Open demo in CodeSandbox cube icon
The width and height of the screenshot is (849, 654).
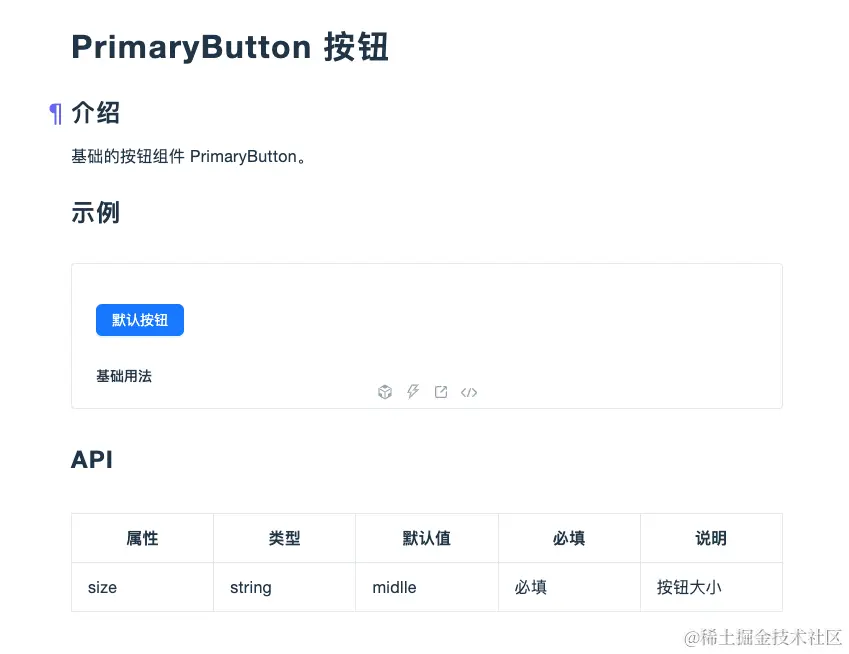point(385,392)
